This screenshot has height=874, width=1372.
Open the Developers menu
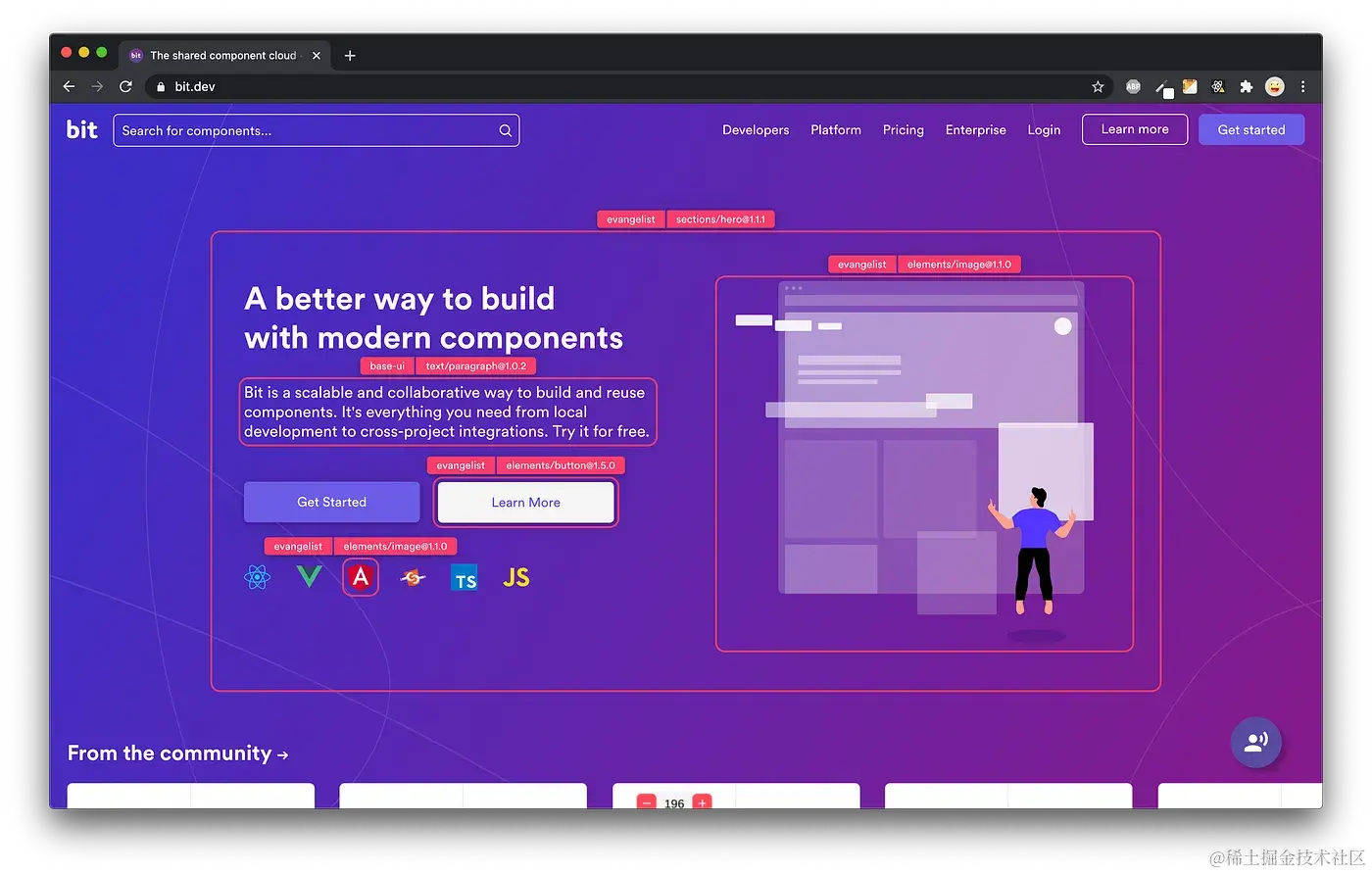(x=756, y=129)
